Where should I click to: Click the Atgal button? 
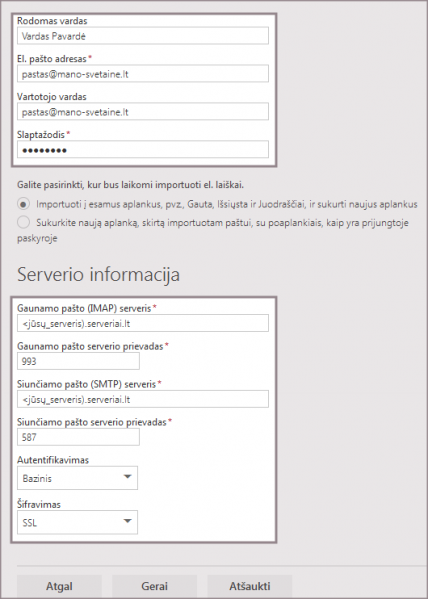tap(59, 586)
